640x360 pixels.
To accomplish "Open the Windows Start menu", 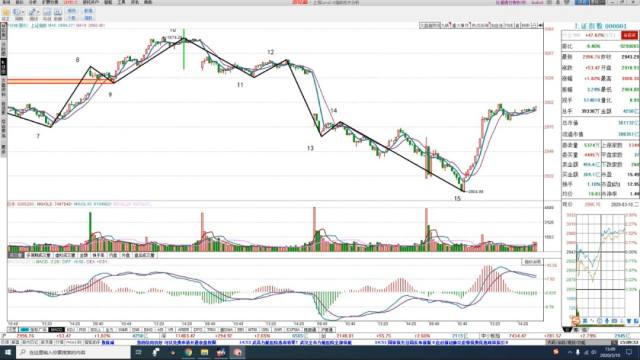I will point(7,352).
